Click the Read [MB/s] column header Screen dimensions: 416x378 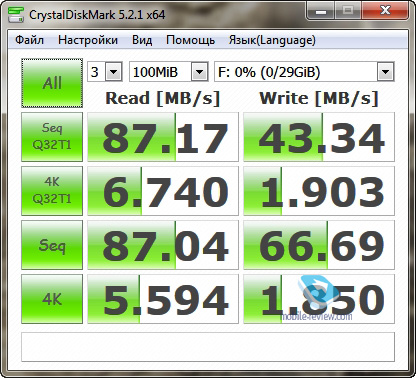pyautogui.click(x=163, y=98)
